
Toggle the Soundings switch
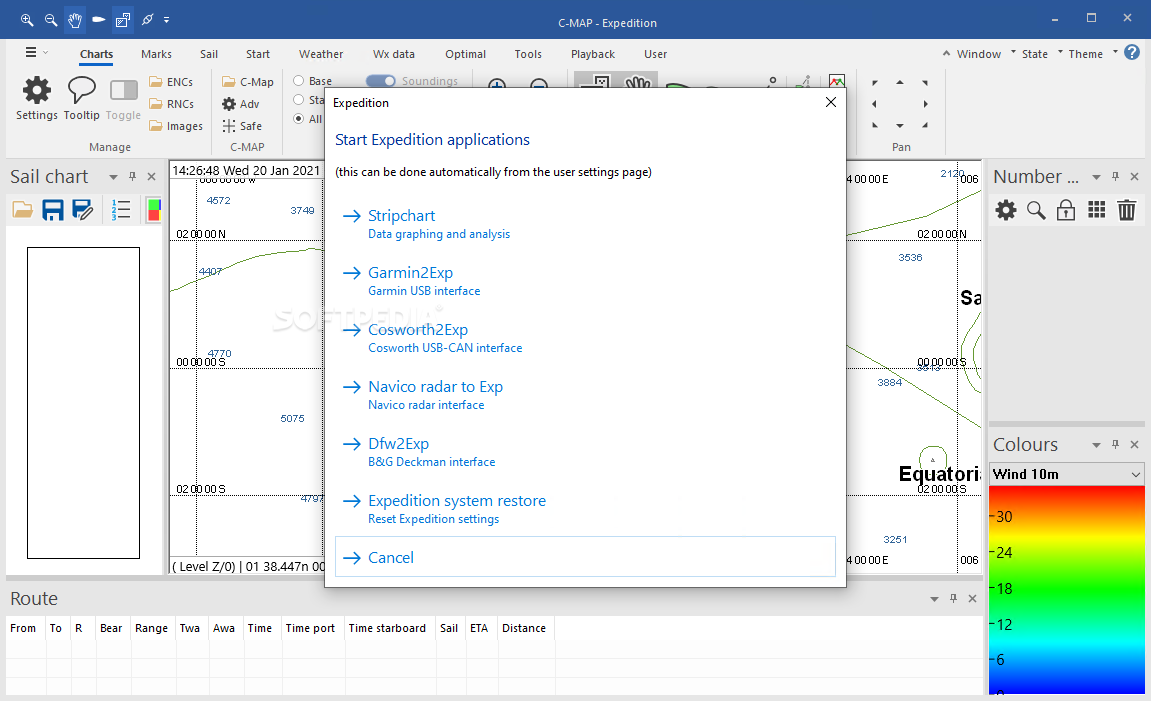pos(380,81)
